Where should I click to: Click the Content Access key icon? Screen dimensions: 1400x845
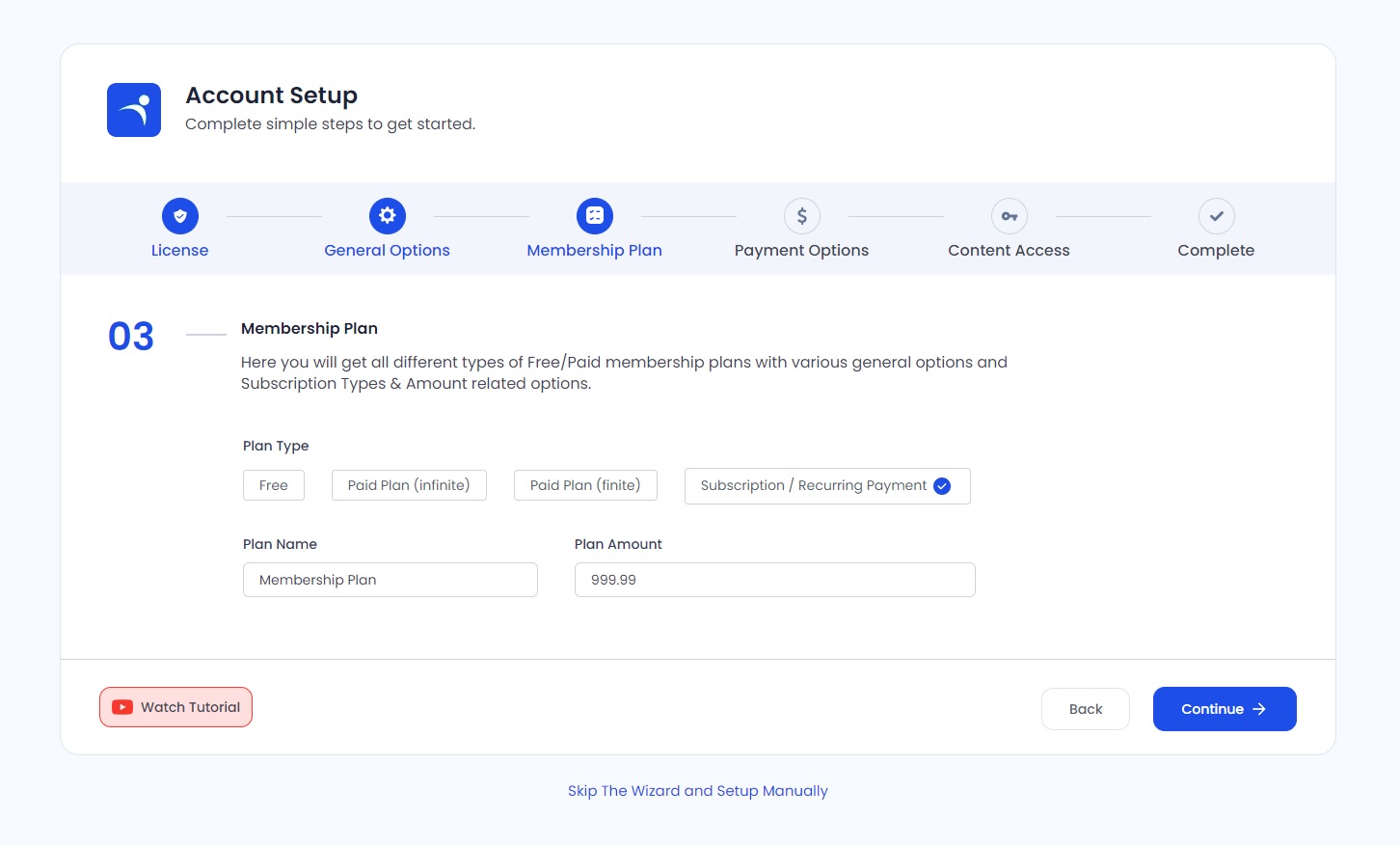coord(1010,216)
